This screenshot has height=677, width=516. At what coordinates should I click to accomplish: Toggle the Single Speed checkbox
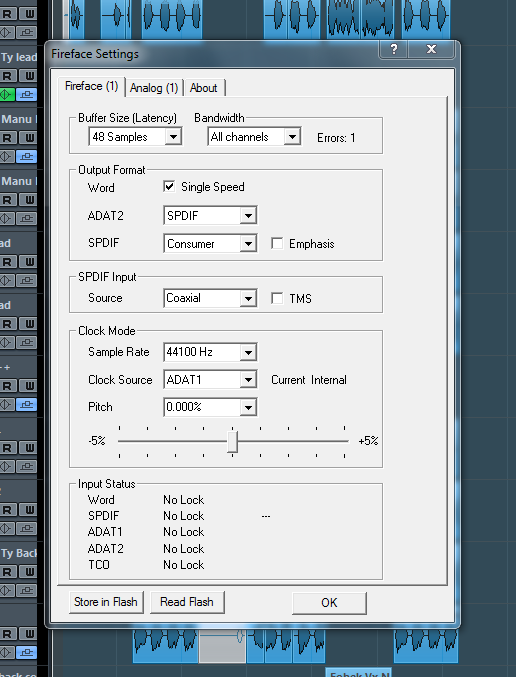point(169,187)
